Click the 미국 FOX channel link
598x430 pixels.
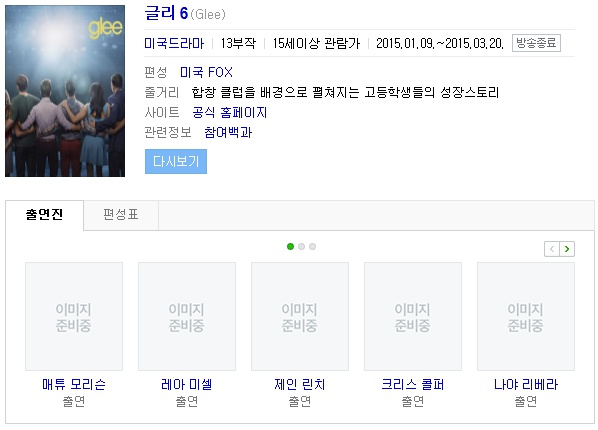pyautogui.click(x=206, y=72)
